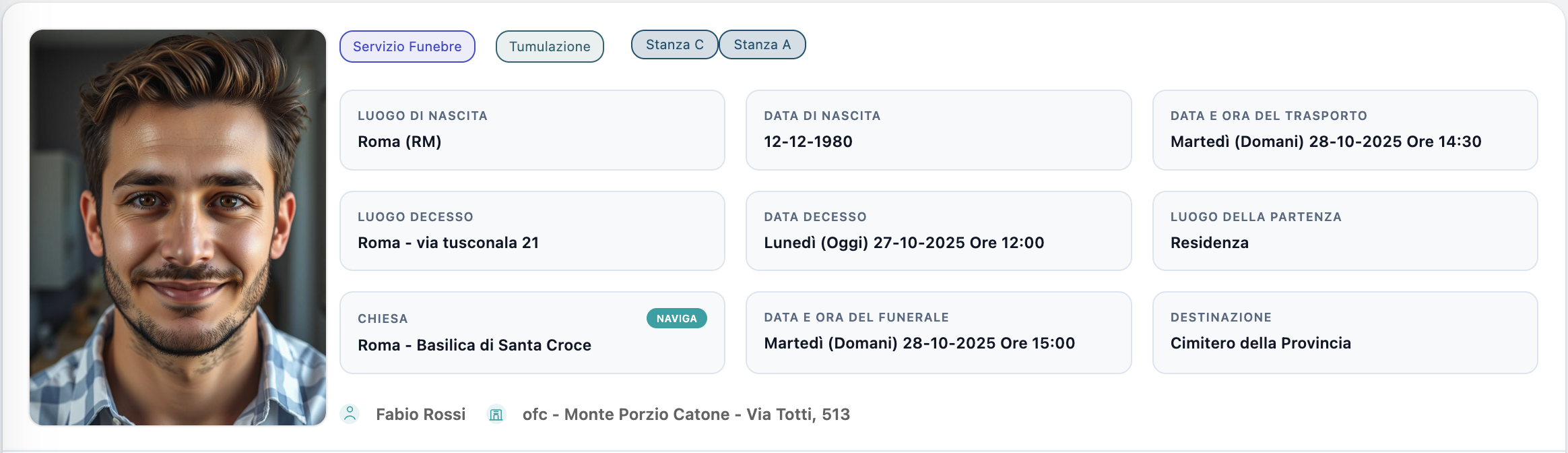This screenshot has width=1568, height=453.
Task: Click the Stanza A badge
Action: tap(762, 44)
